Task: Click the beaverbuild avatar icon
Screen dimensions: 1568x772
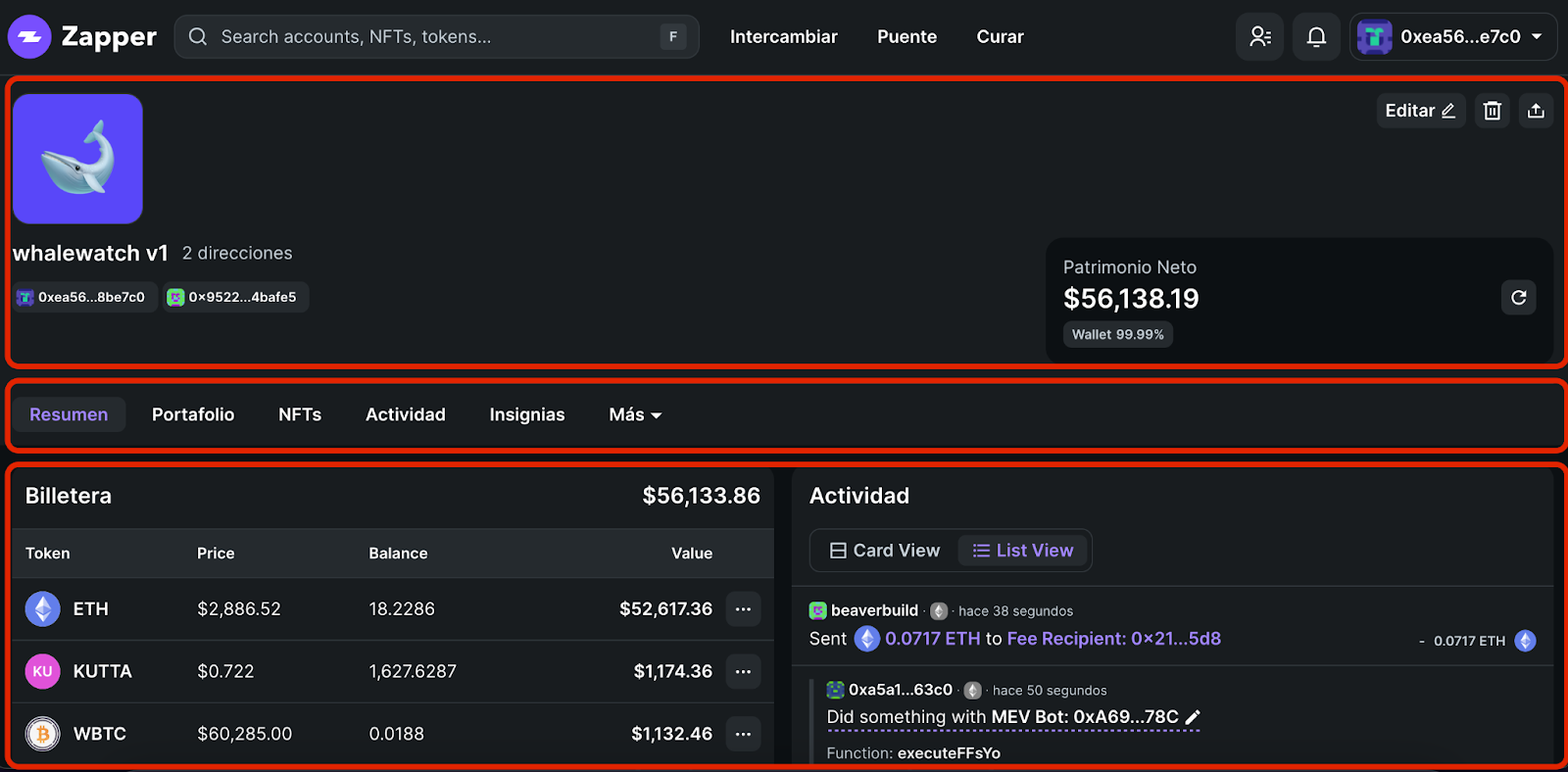Action: [x=817, y=610]
